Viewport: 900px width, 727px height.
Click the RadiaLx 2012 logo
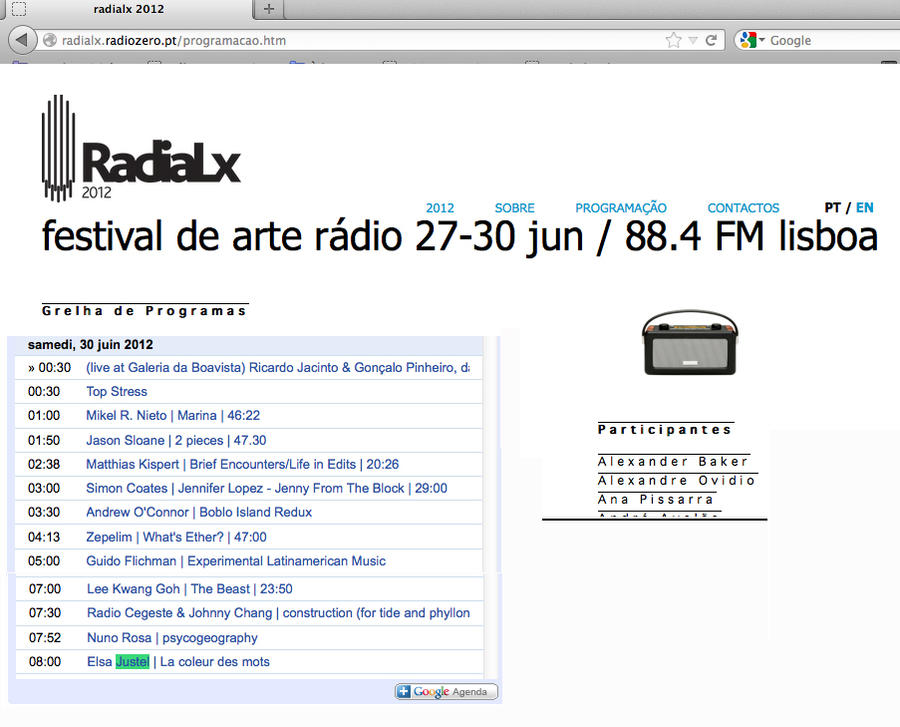[141, 149]
